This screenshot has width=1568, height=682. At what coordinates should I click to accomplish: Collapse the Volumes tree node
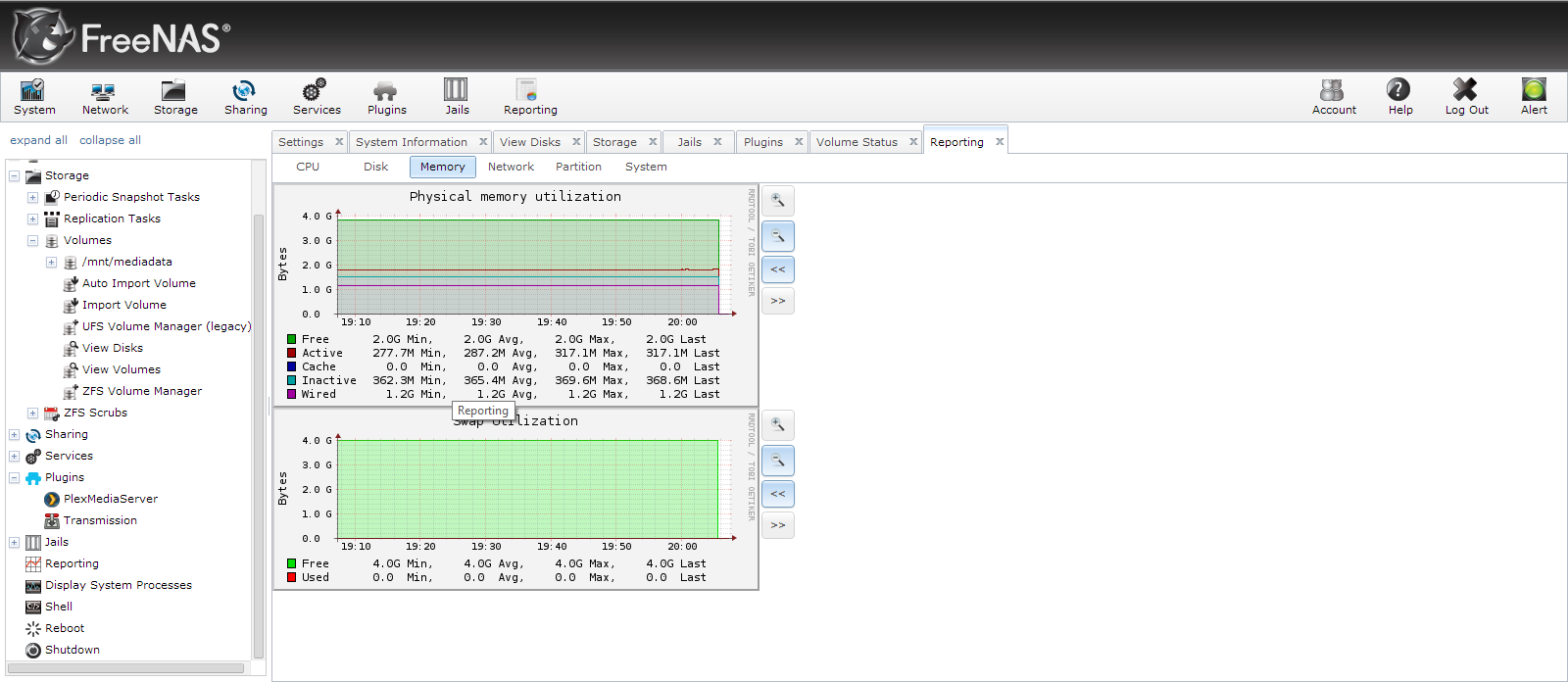(x=32, y=241)
